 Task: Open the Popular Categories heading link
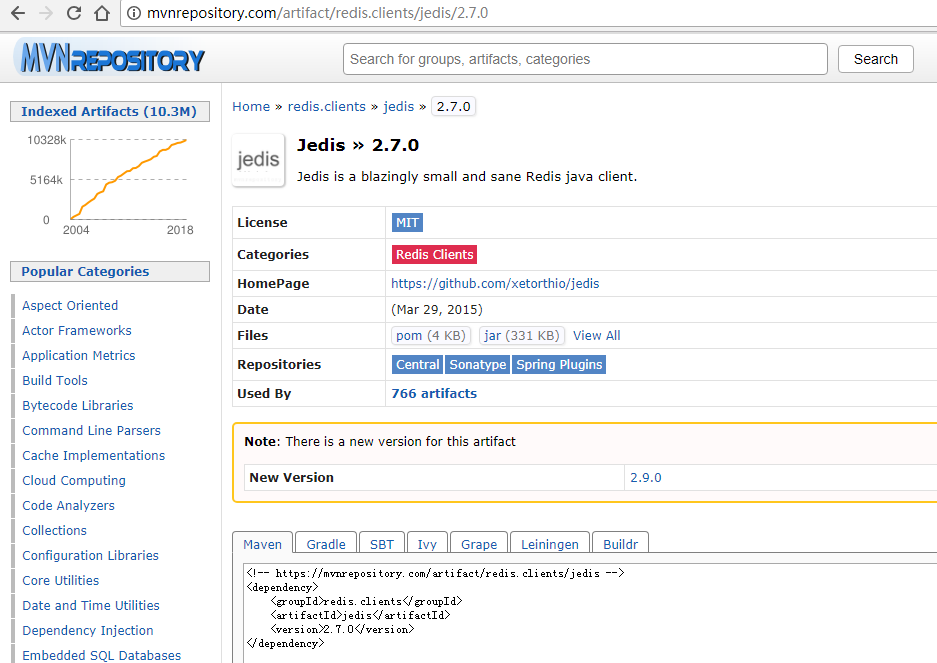click(x=85, y=271)
